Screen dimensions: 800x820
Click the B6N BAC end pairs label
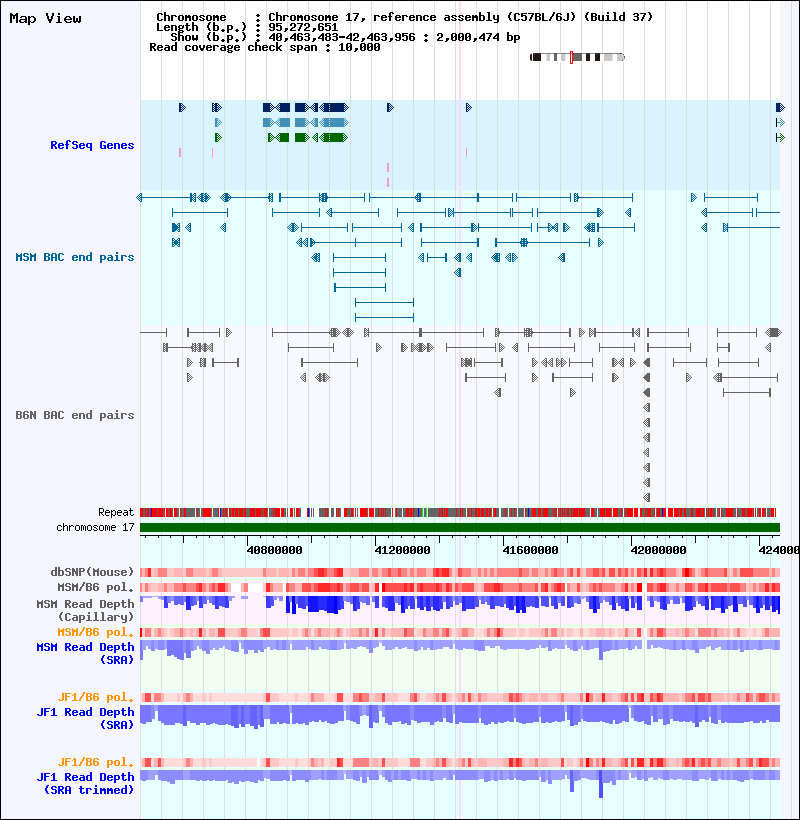click(75, 415)
